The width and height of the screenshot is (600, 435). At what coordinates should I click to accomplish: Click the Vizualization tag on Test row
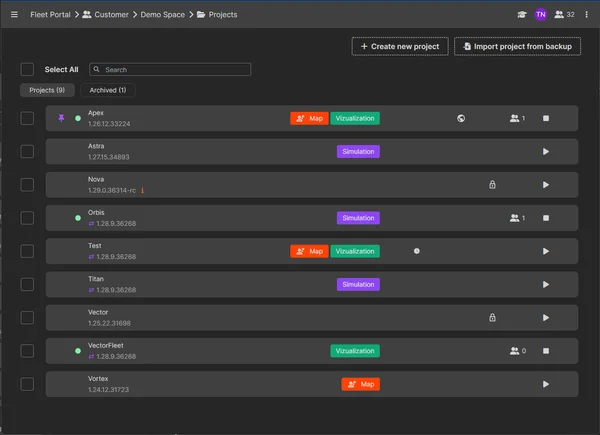point(355,251)
